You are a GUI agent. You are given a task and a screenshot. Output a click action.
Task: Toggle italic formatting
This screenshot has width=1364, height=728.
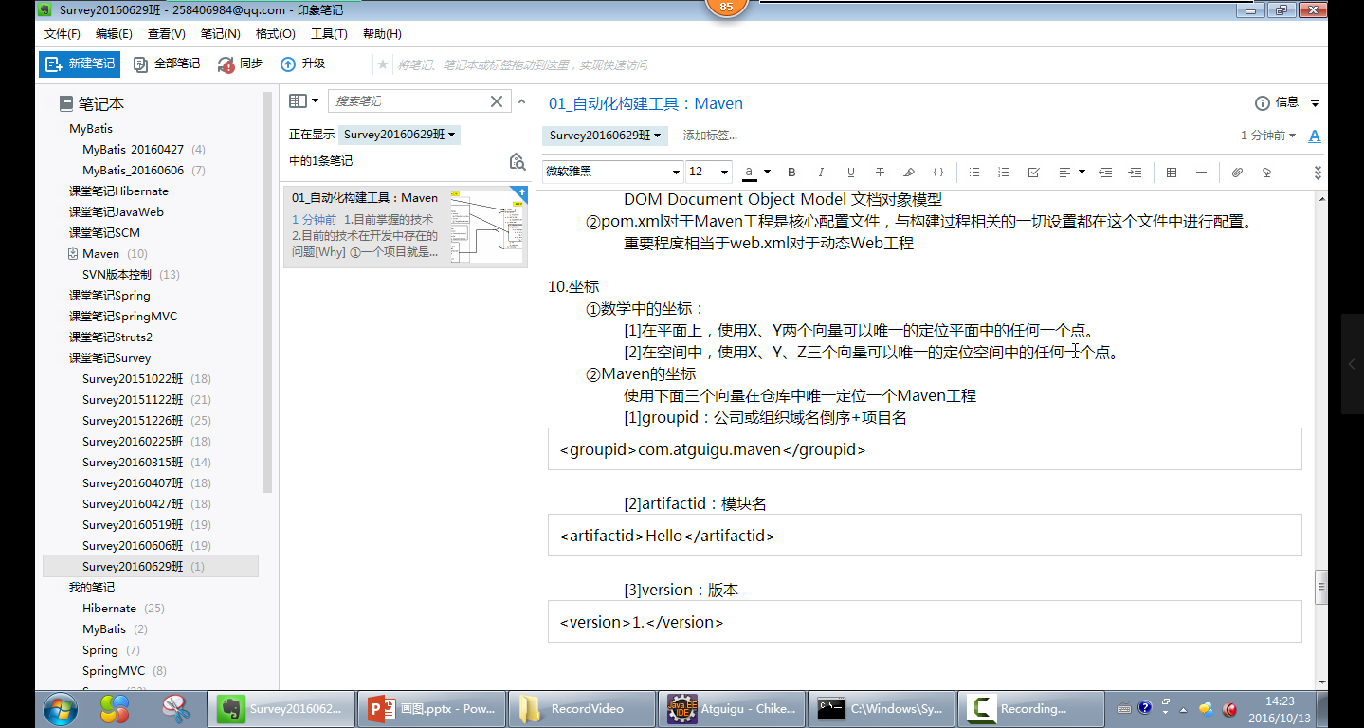click(821, 172)
